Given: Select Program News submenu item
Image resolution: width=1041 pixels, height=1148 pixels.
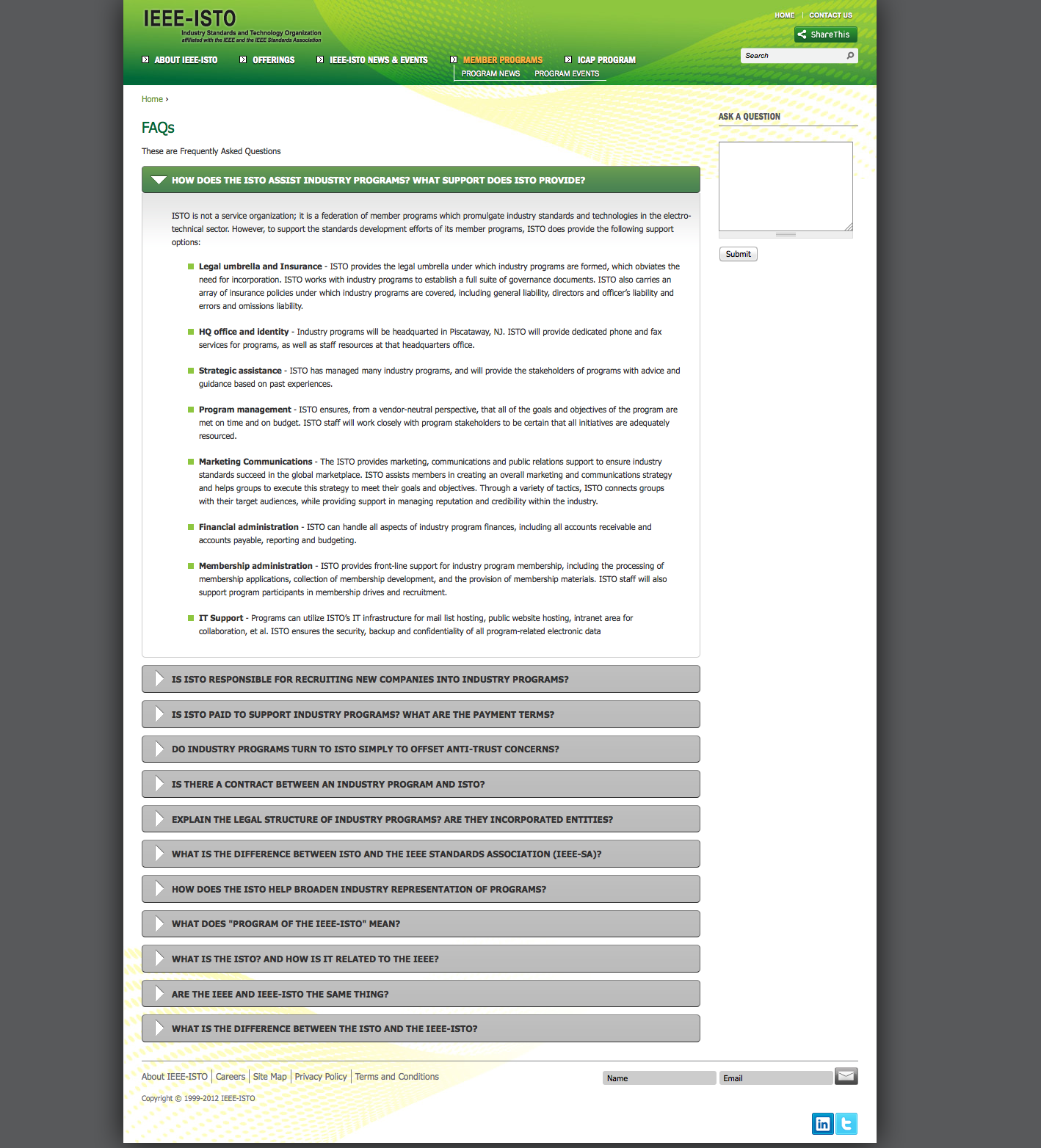Looking at the screenshot, I should (x=490, y=73).
